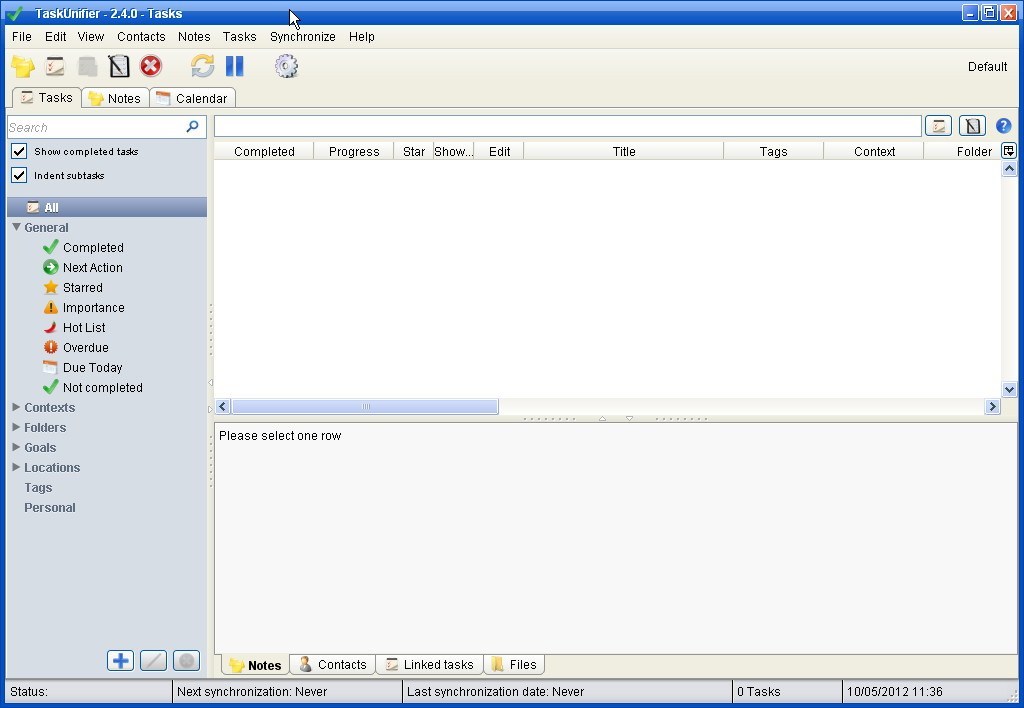Open the Contacts tab in bottom panel
Viewport: 1024px width, 708px height.
point(333,664)
